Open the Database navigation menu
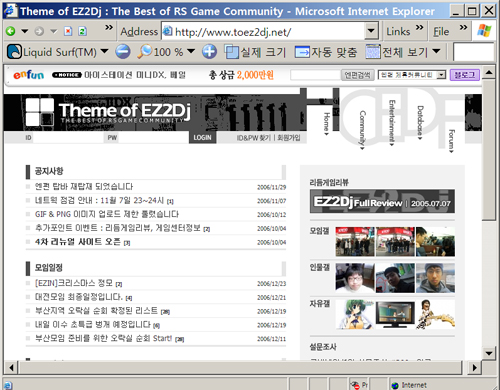 click(x=420, y=122)
